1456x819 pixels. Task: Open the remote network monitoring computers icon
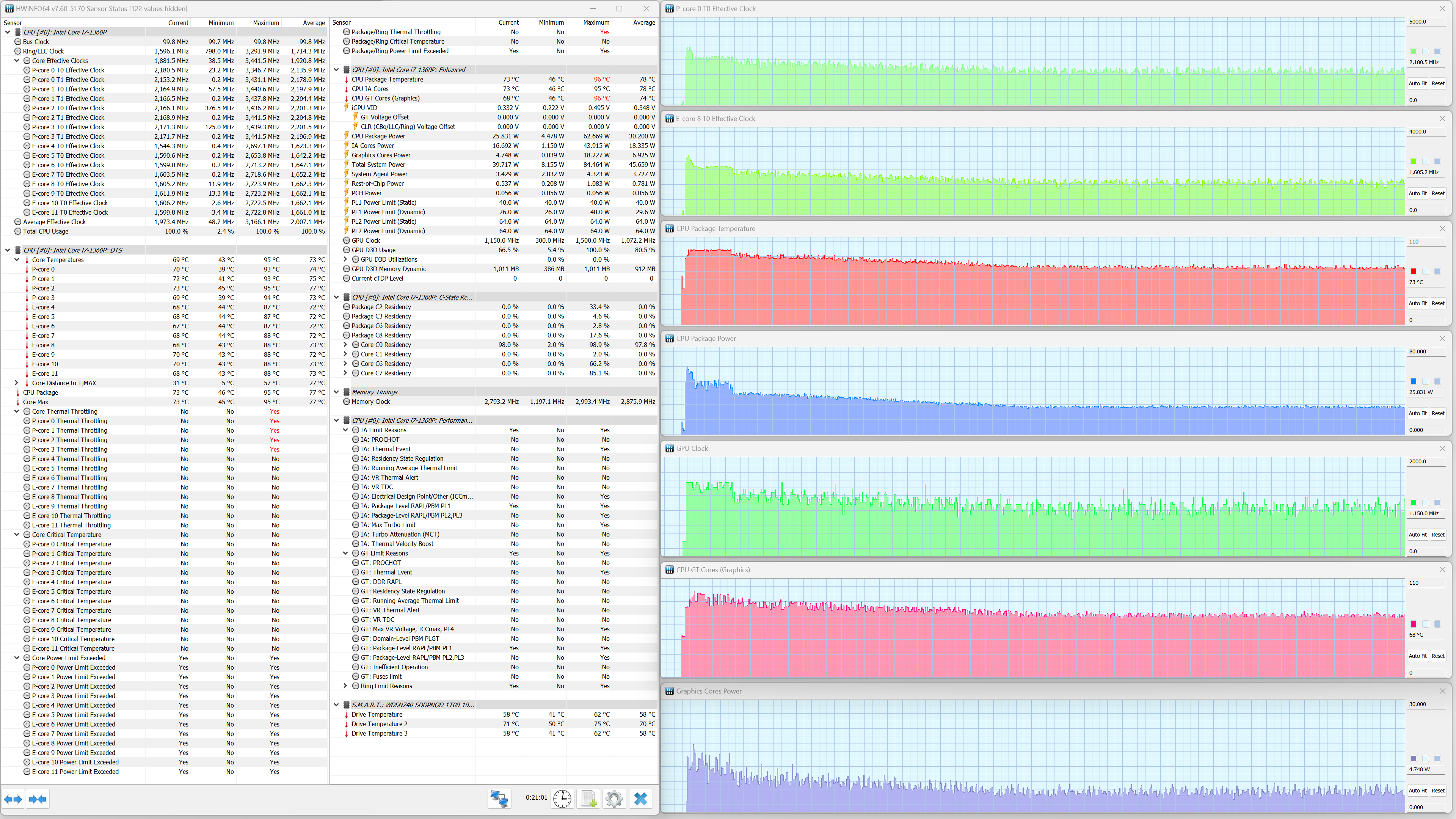499,799
